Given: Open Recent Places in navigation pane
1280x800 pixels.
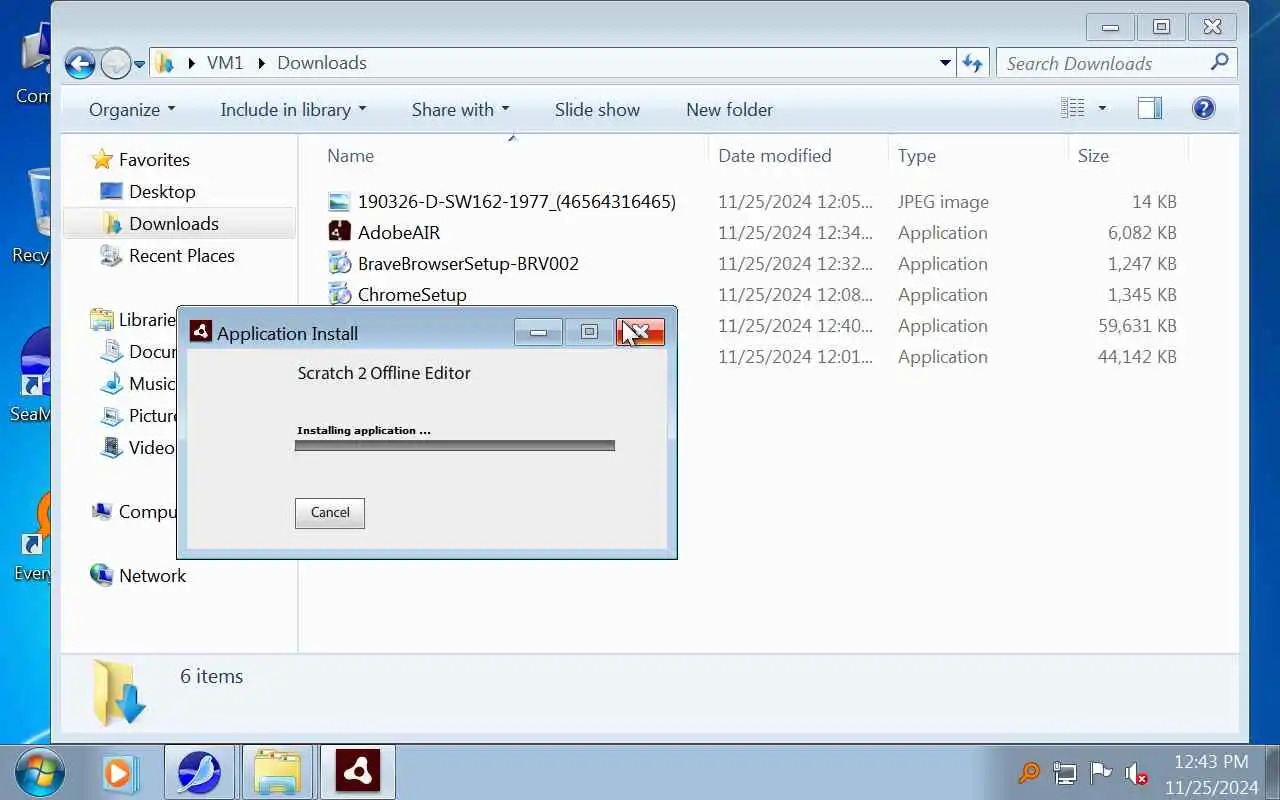Looking at the screenshot, I should tap(181, 256).
